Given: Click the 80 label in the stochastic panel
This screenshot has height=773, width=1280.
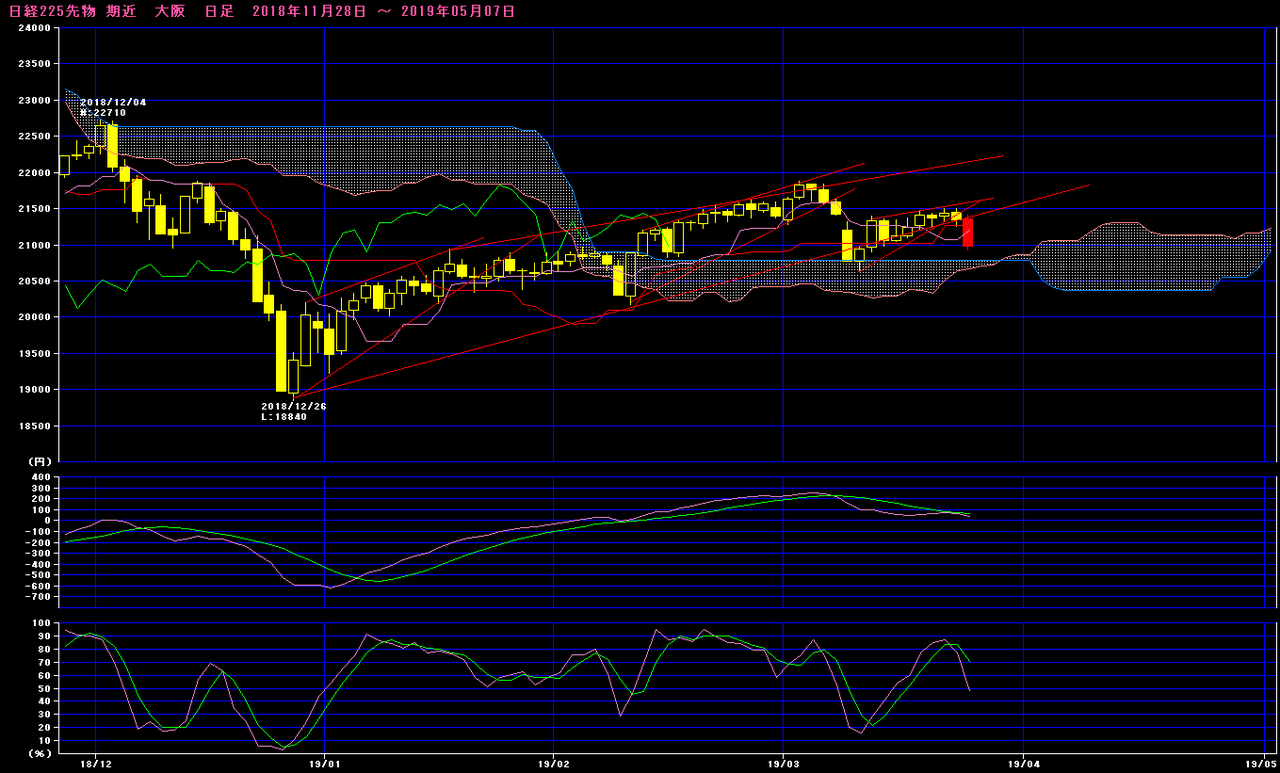Looking at the screenshot, I should [45, 650].
